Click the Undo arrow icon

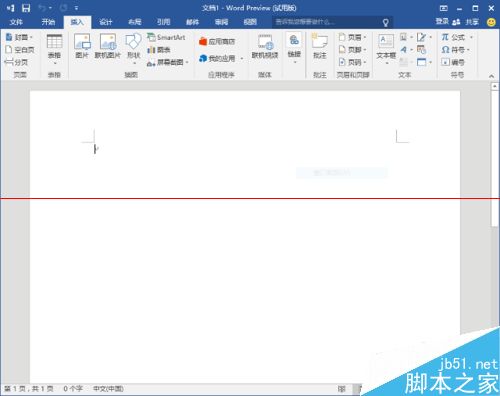tap(42, 8)
